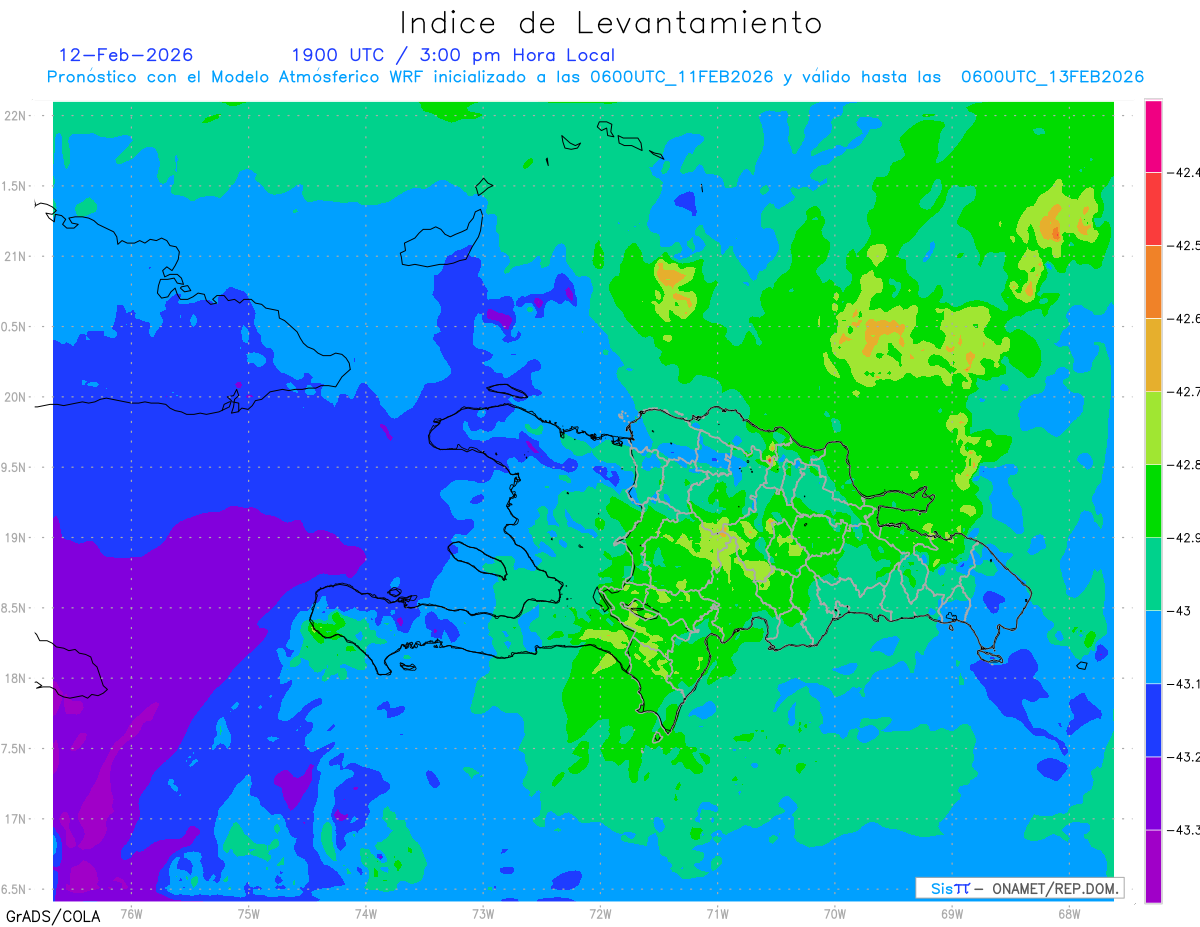The image size is (1200, 927).
Task: Click the orange swatch between -42.5 and -42.6
Action: (x=1153, y=282)
